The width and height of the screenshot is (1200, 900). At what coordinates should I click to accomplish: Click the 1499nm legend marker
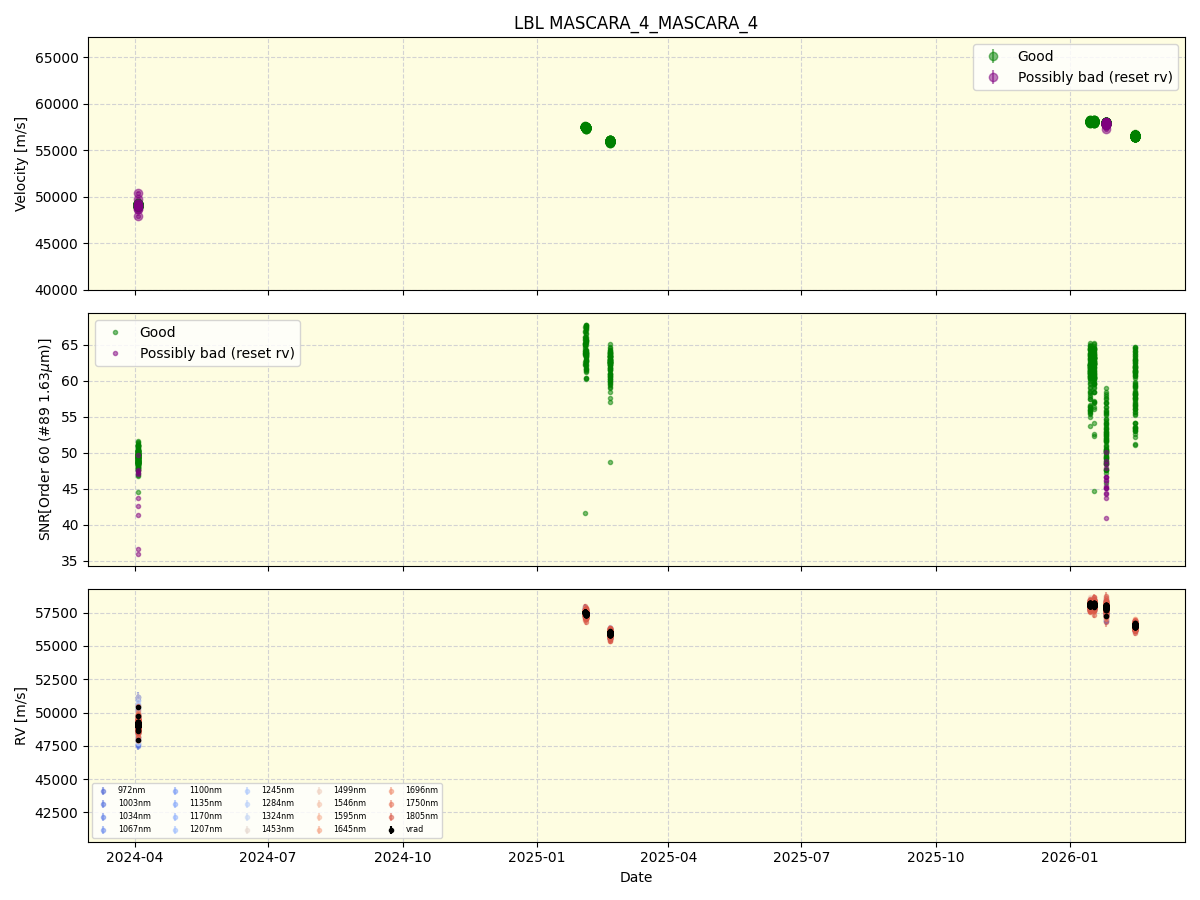pyautogui.click(x=319, y=791)
